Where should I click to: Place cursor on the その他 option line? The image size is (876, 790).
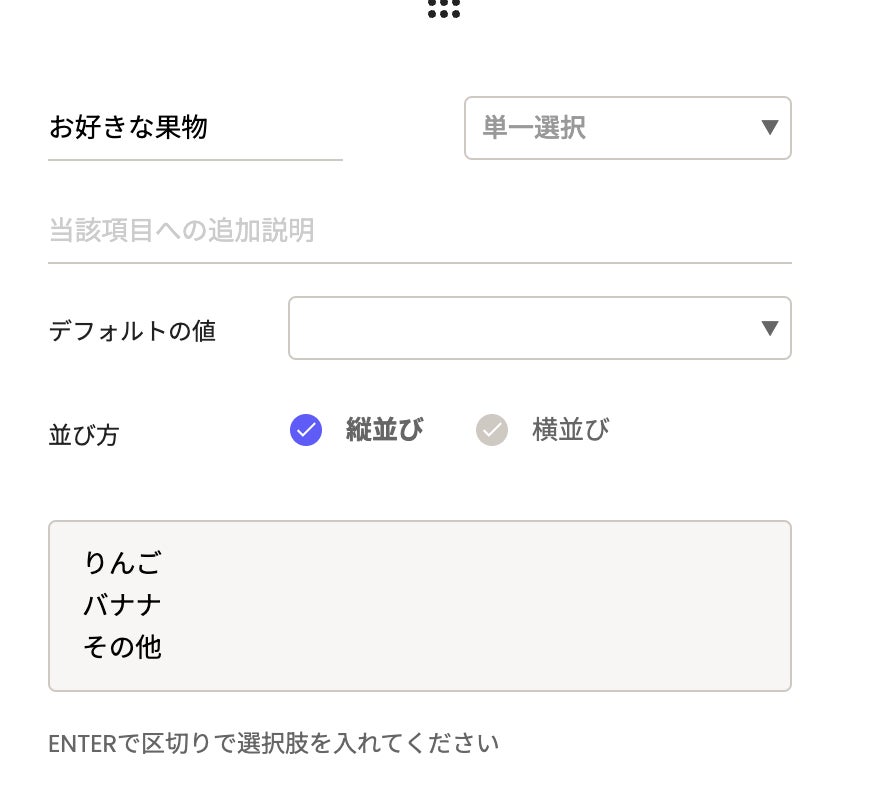122,647
